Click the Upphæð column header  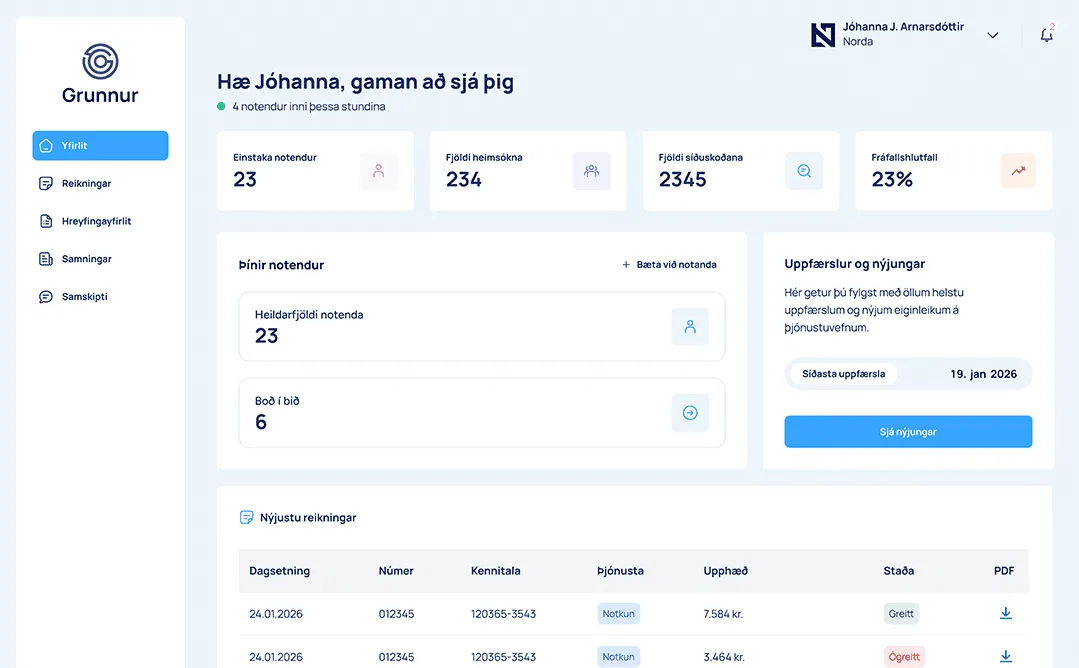pos(725,570)
